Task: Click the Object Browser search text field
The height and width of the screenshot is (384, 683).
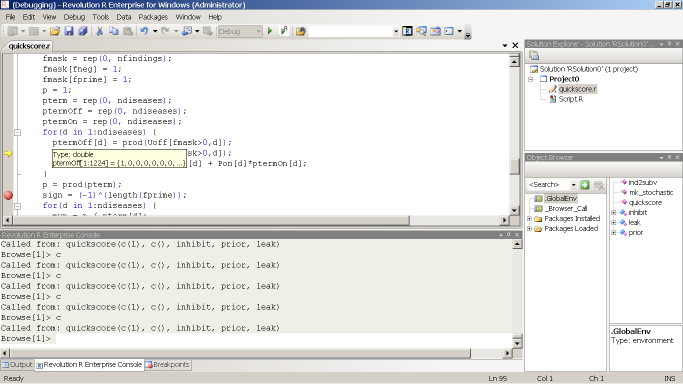Action: (548, 185)
